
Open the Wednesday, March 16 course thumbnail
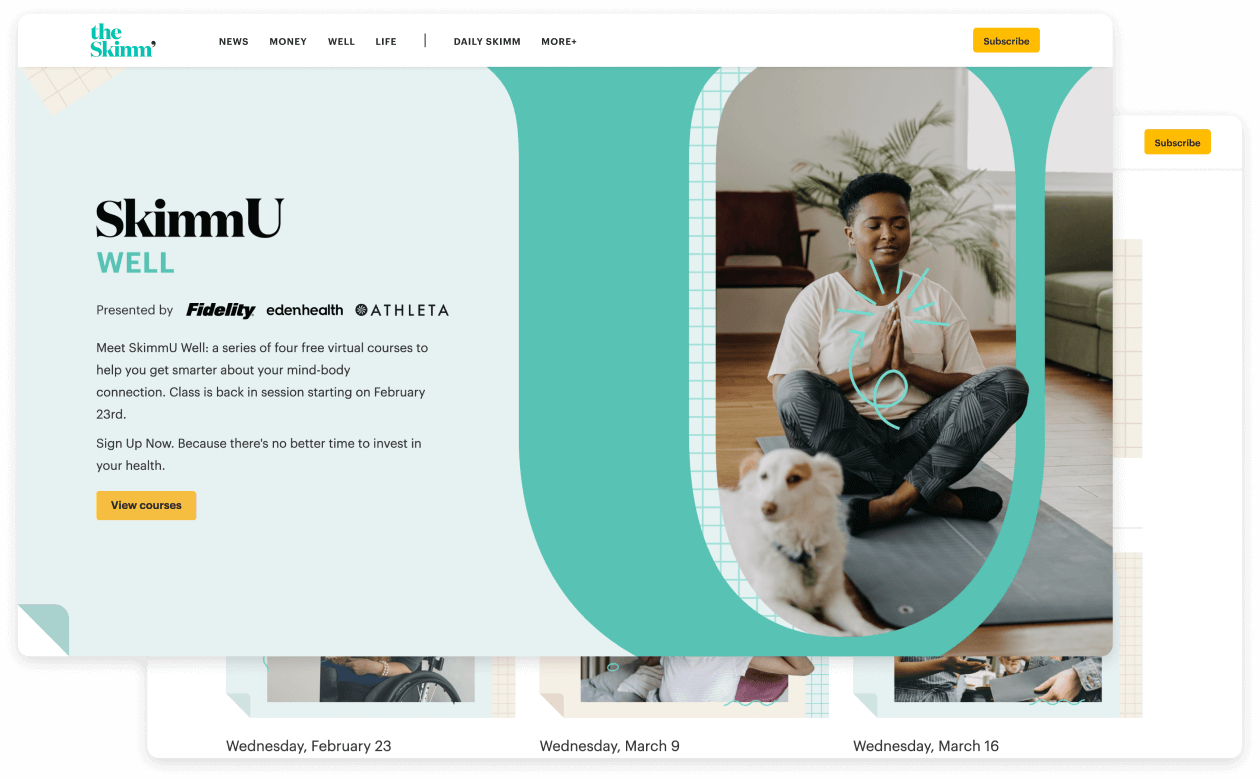(x=997, y=680)
